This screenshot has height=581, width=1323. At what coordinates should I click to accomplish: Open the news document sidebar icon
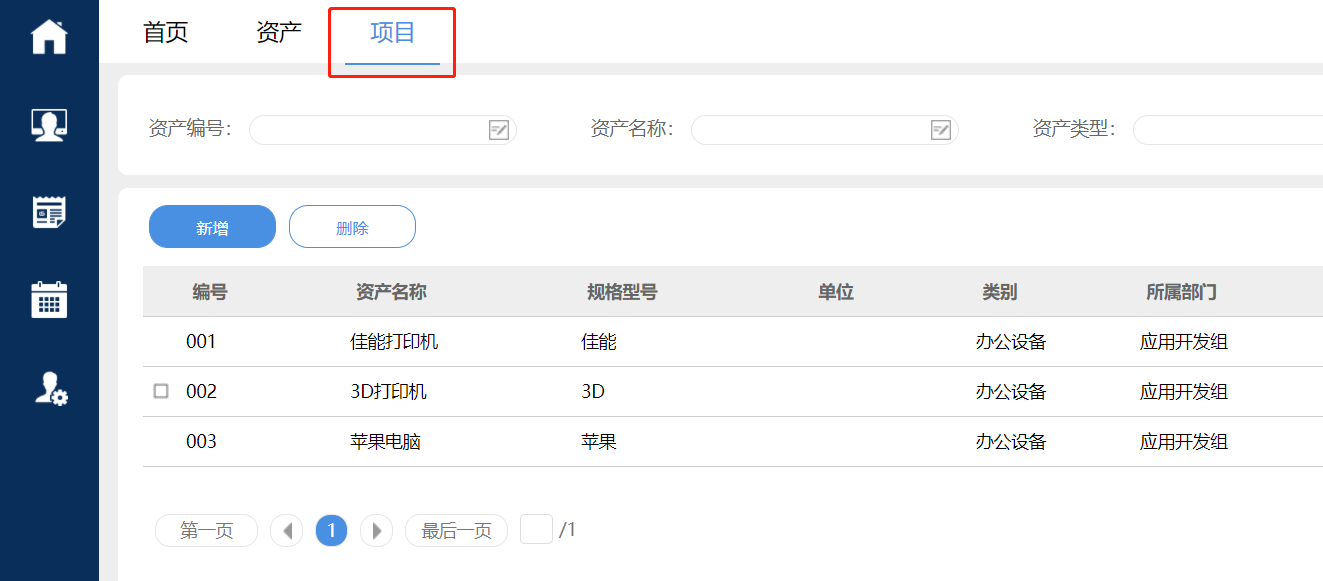pyautogui.click(x=49, y=212)
